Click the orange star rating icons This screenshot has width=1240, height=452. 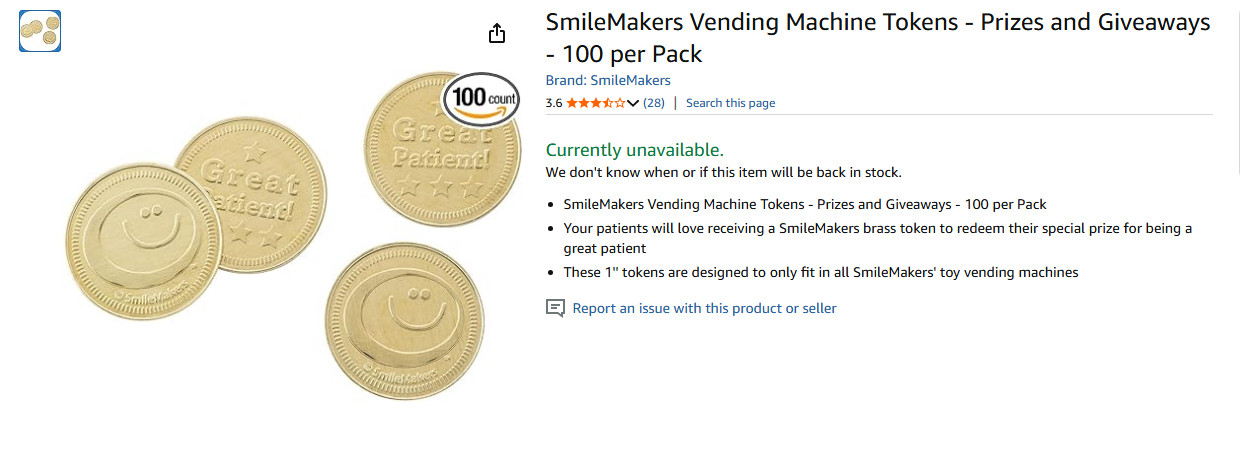(x=595, y=103)
